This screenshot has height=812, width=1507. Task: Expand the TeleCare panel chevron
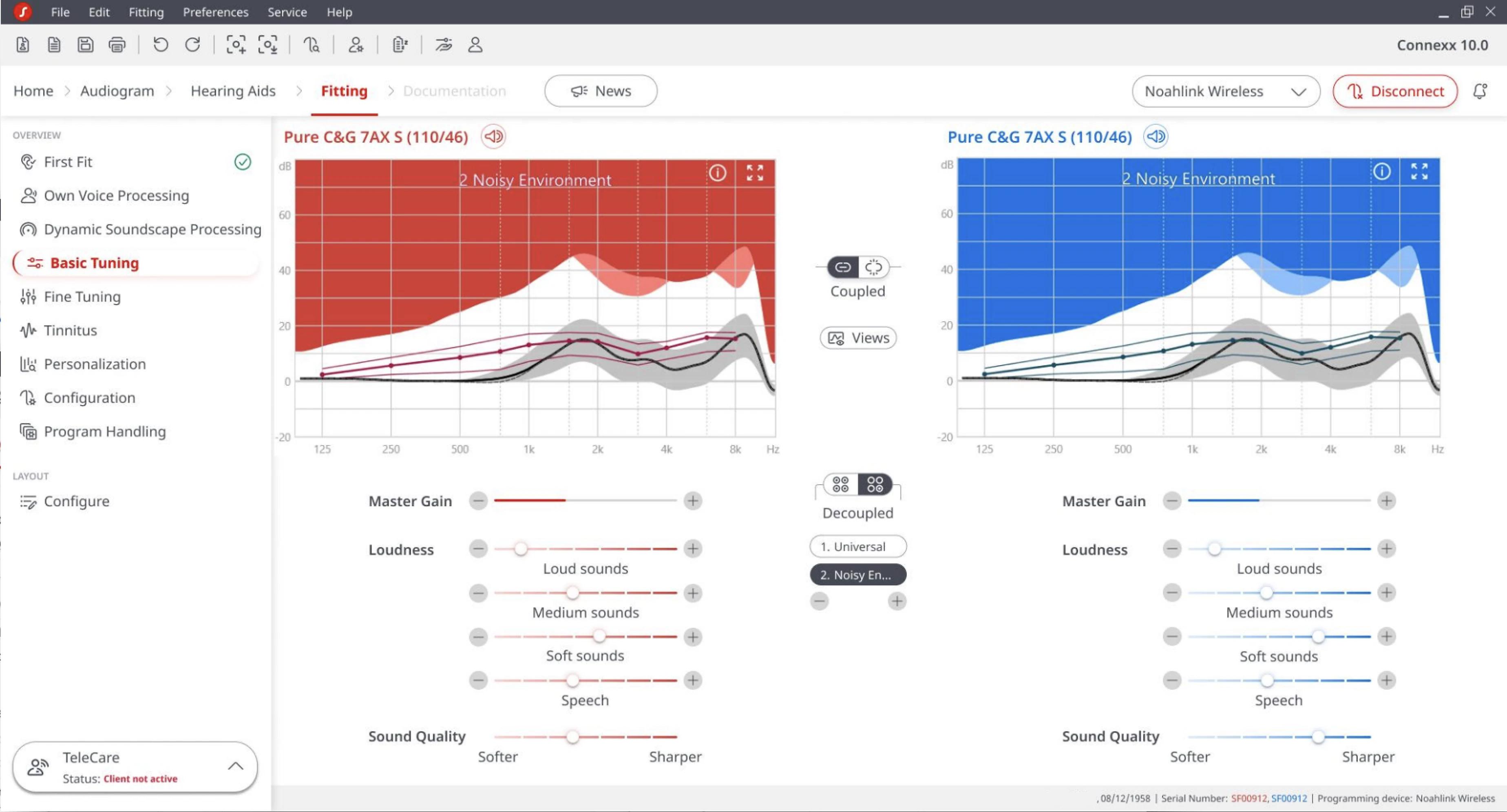(x=235, y=766)
